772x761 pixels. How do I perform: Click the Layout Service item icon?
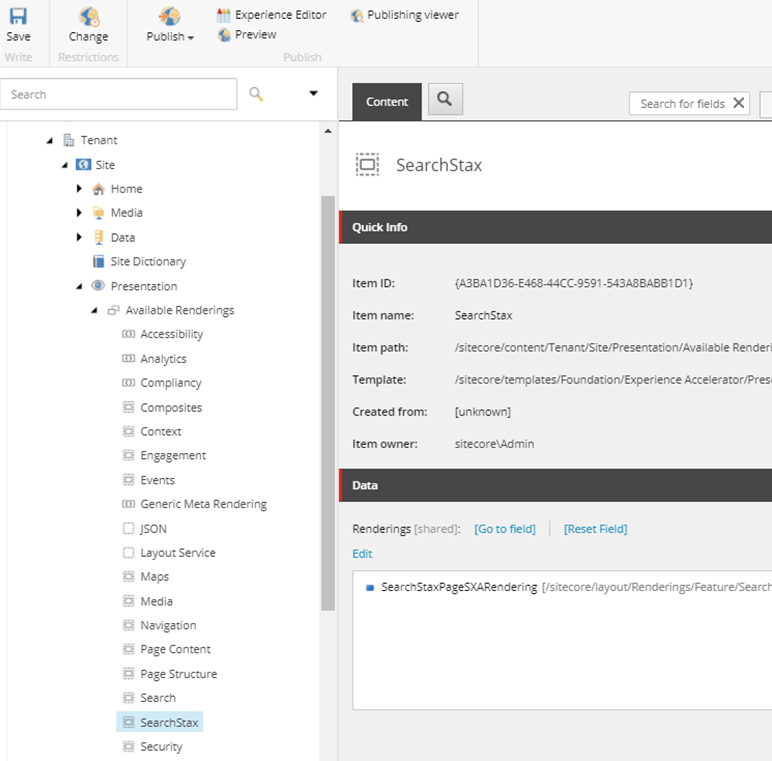129,553
